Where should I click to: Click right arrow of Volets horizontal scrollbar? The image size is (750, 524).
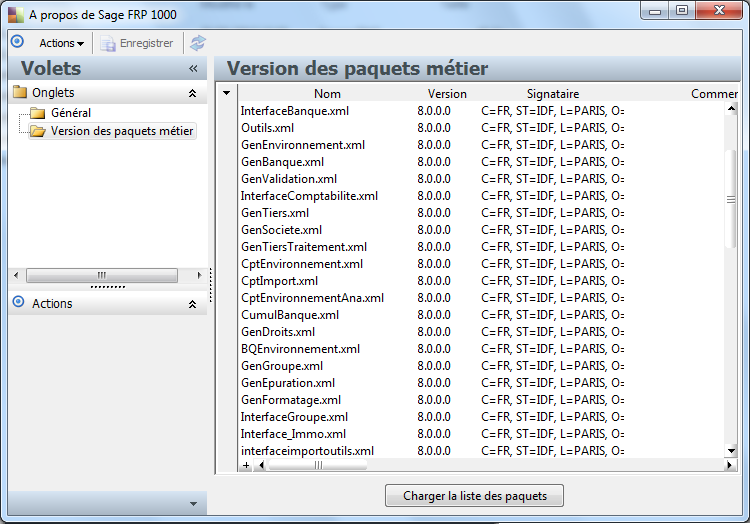pyautogui.click(x=199, y=275)
